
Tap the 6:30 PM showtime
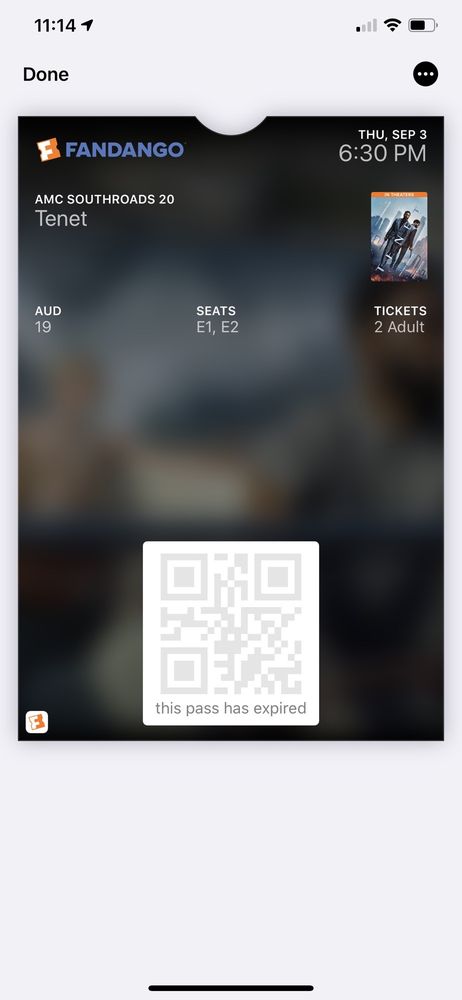pyautogui.click(x=382, y=154)
